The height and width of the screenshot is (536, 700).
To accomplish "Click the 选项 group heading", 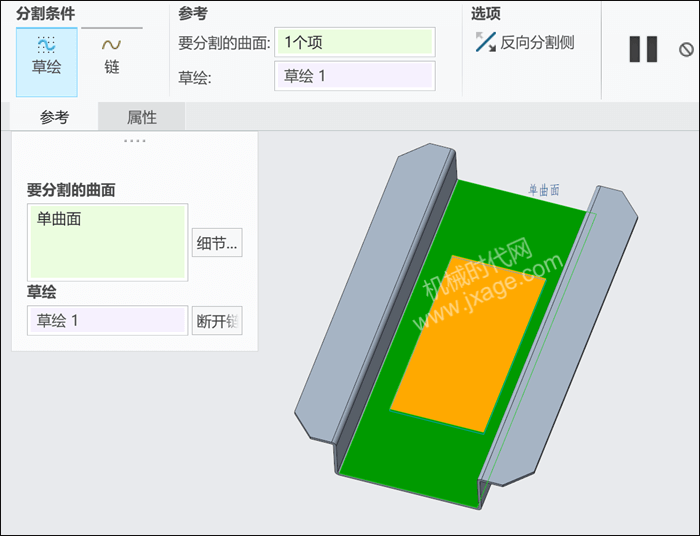I will (x=486, y=14).
